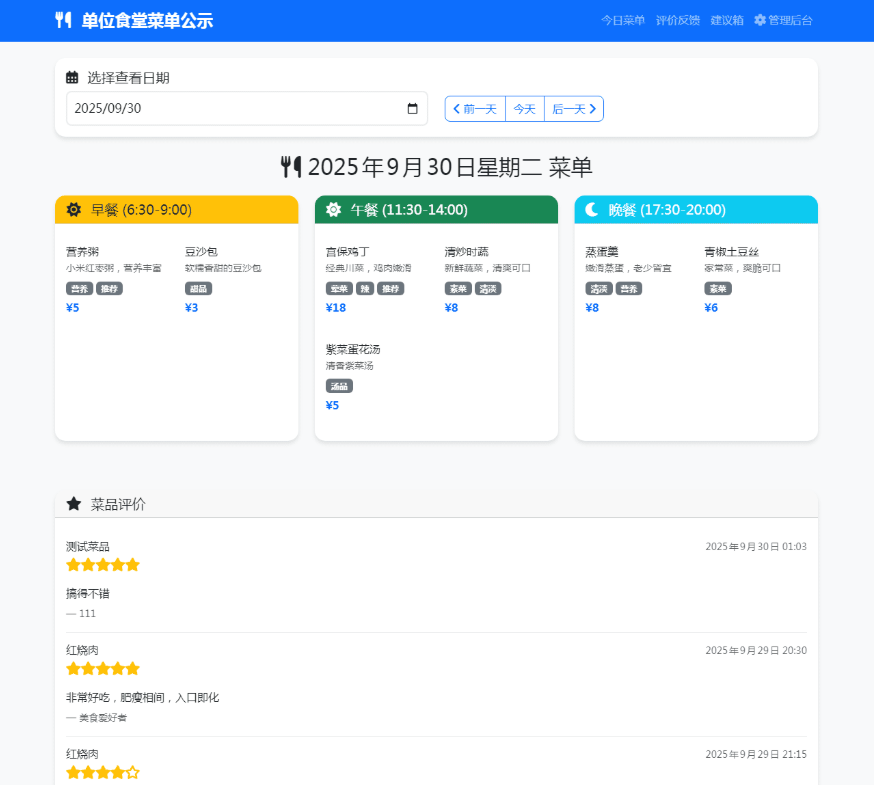
Task: Click the moon icon in 晚餐 header
Action: coord(592,209)
